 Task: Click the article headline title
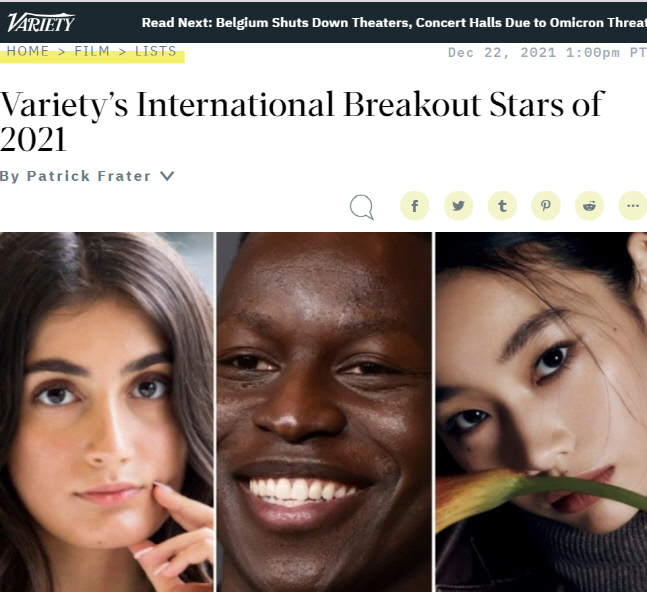(x=302, y=122)
